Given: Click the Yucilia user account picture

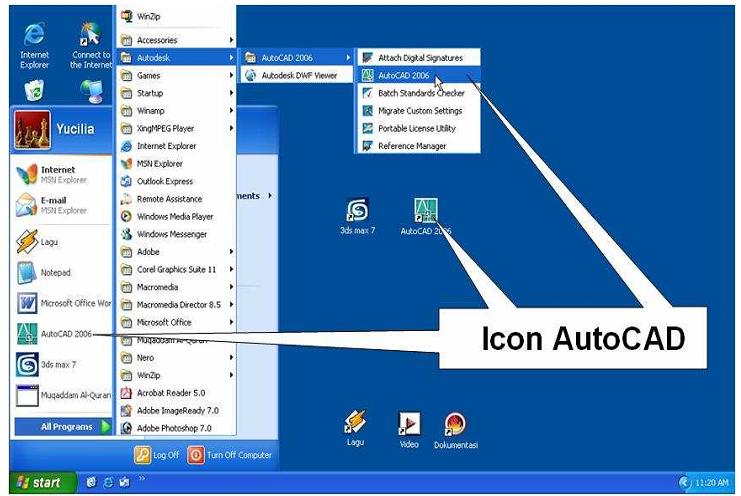Looking at the screenshot, I should [x=32, y=130].
